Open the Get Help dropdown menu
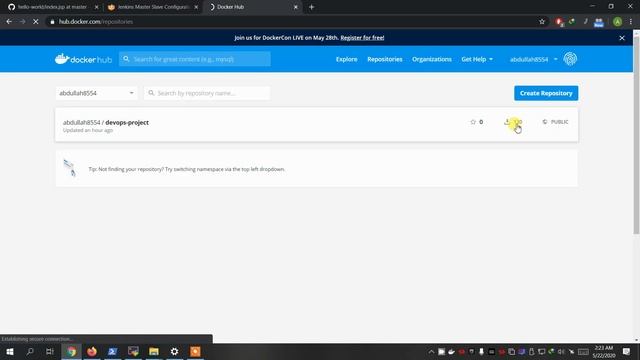 click(x=477, y=59)
